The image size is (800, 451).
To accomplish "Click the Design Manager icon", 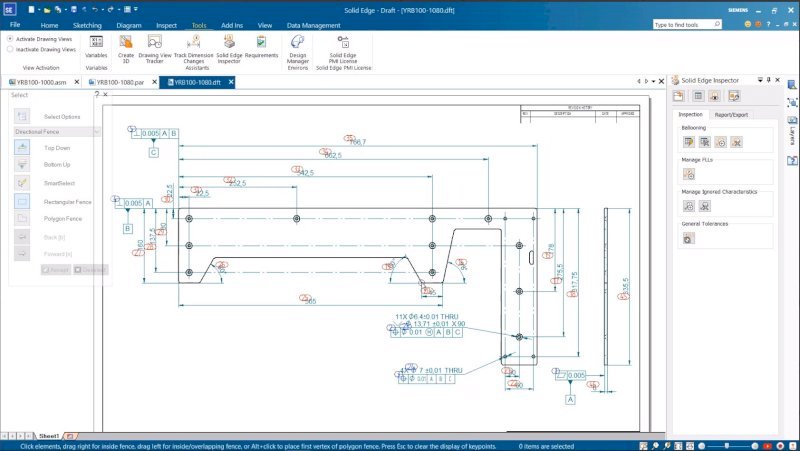I will [297, 45].
